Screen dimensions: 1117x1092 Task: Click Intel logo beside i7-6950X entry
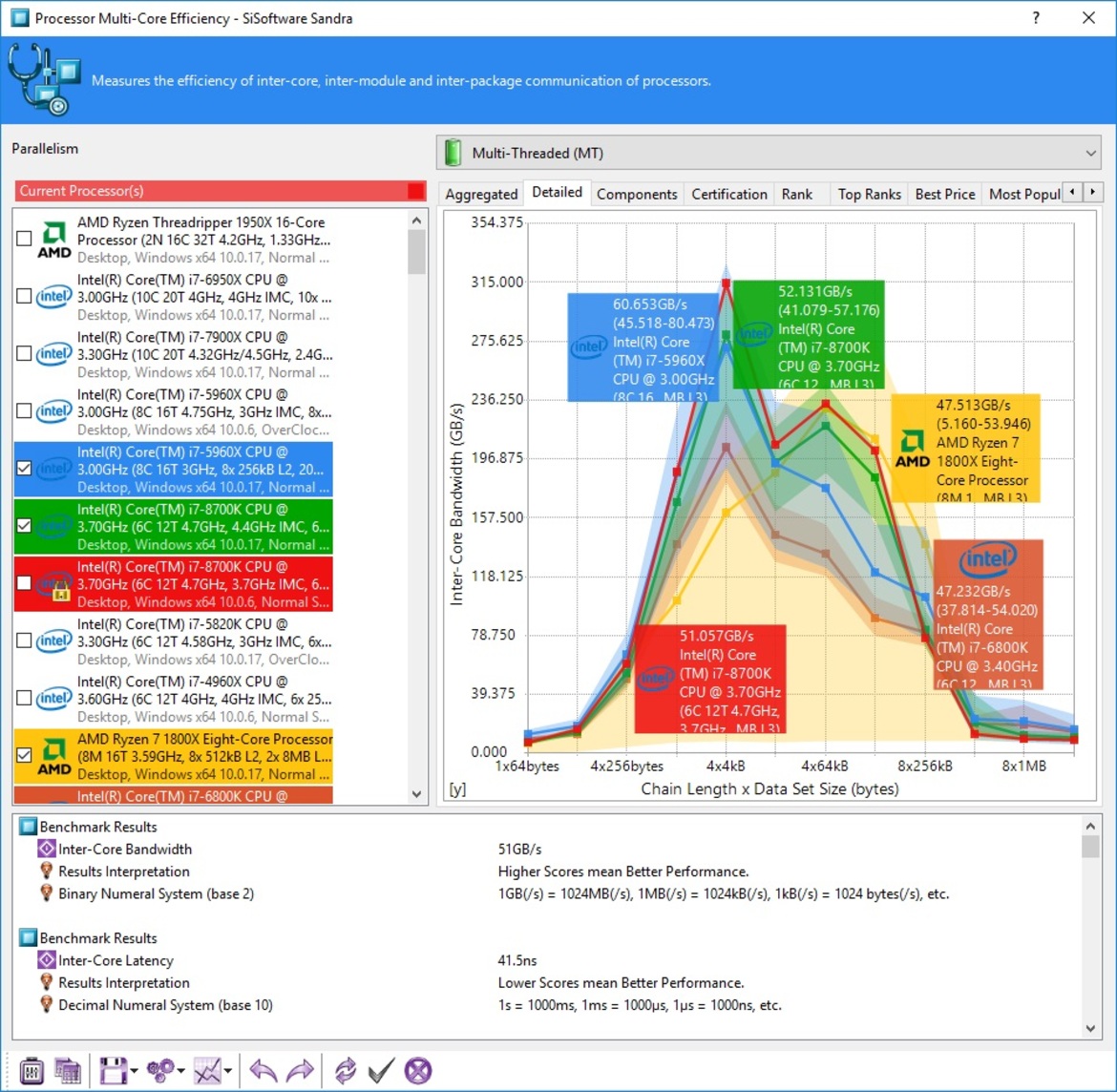pyautogui.click(x=54, y=296)
